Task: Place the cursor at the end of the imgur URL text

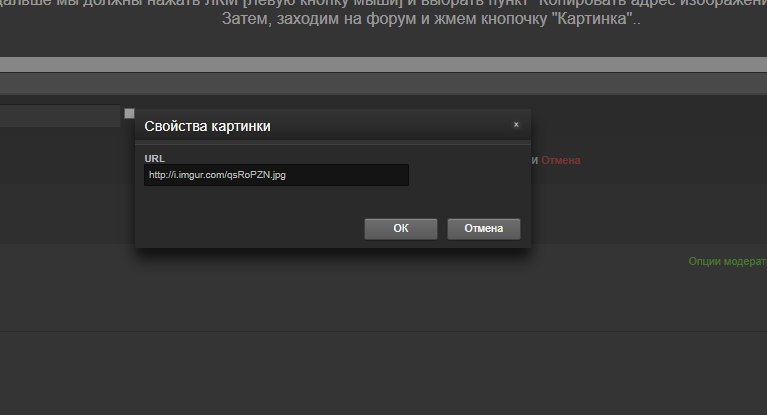Action: coord(286,175)
